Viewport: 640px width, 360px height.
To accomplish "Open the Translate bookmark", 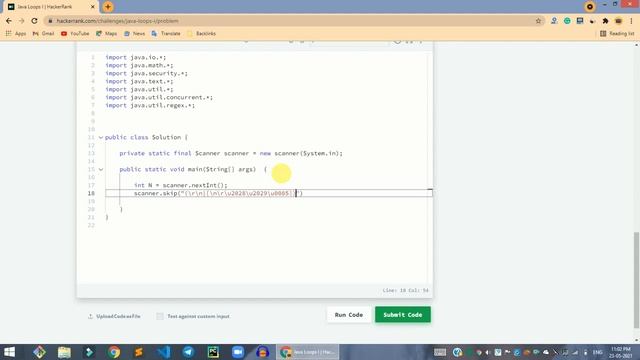I will [x=166, y=33].
